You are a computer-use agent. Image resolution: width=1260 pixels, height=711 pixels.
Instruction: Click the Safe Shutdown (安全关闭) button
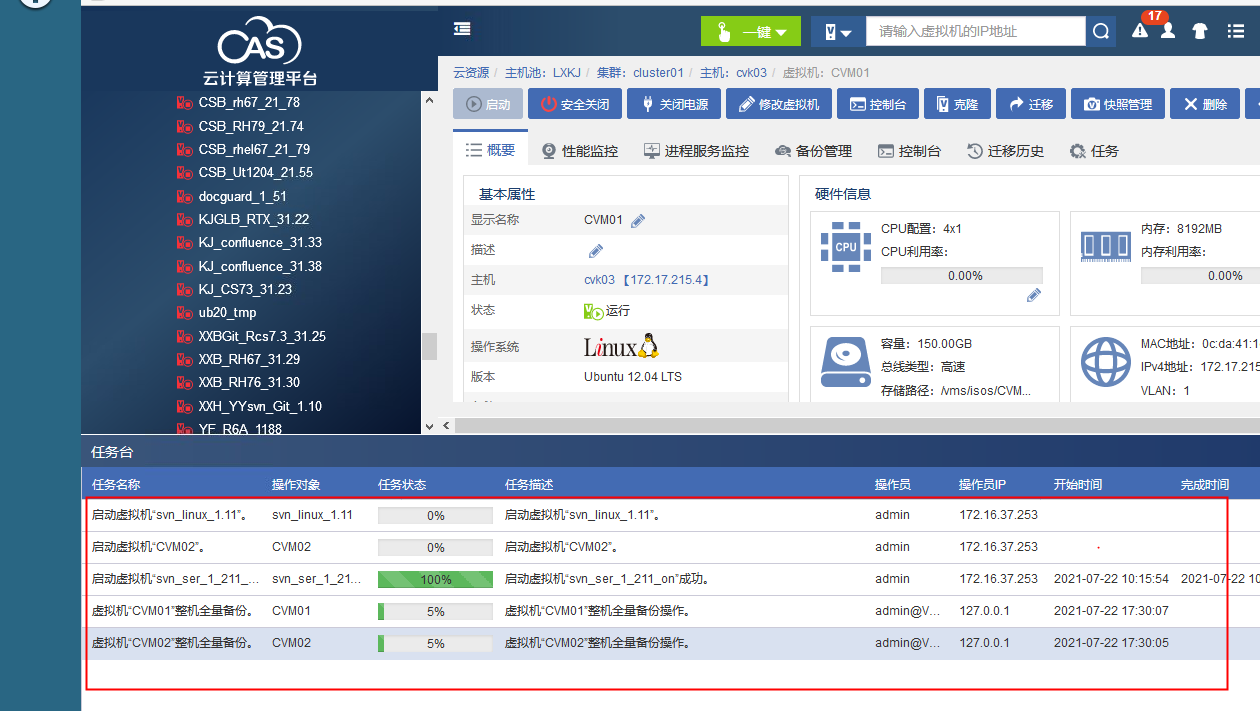pyautogui.click(x=575, y=104)
